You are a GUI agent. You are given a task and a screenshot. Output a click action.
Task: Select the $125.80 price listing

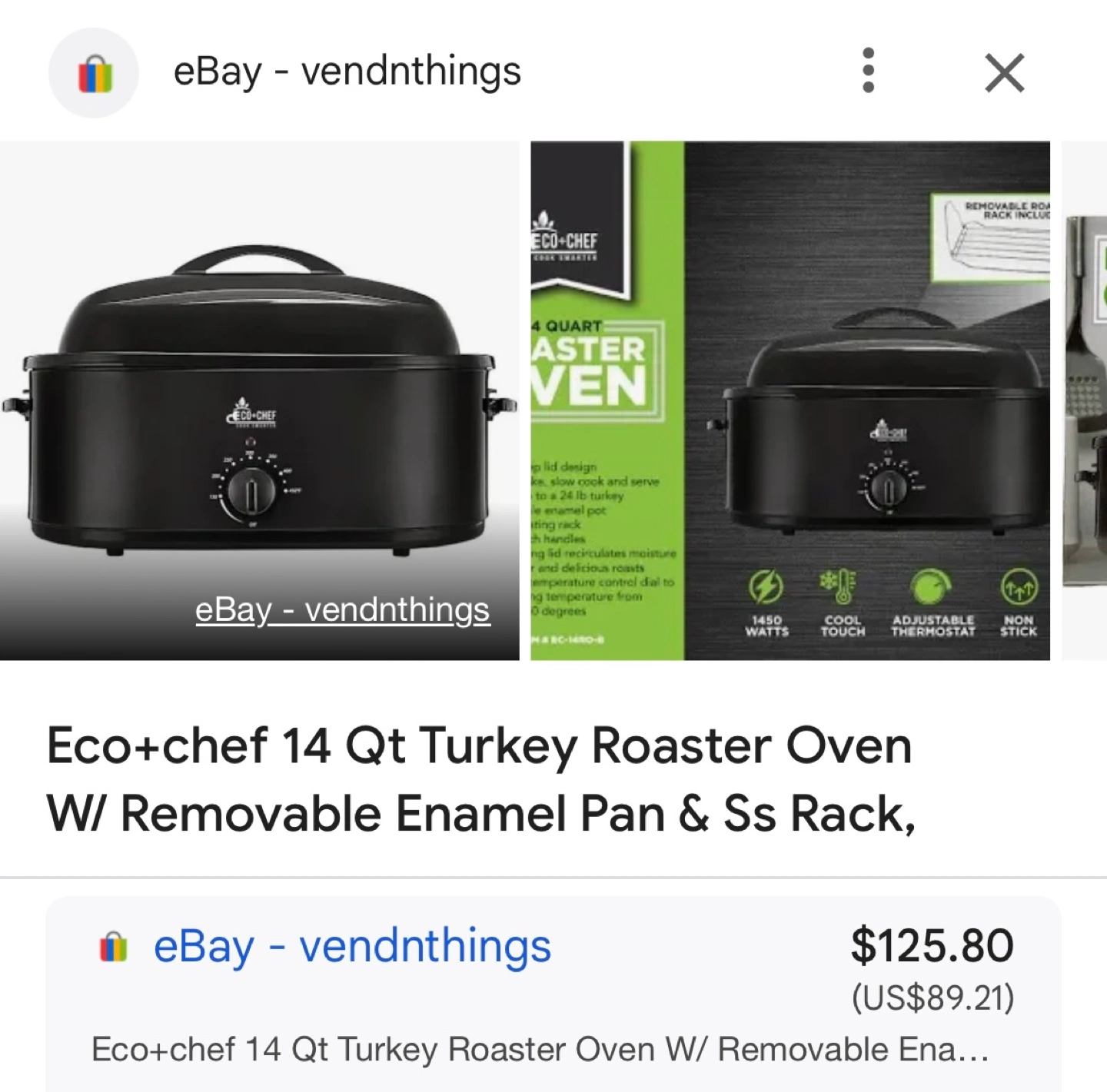point(932,946)
